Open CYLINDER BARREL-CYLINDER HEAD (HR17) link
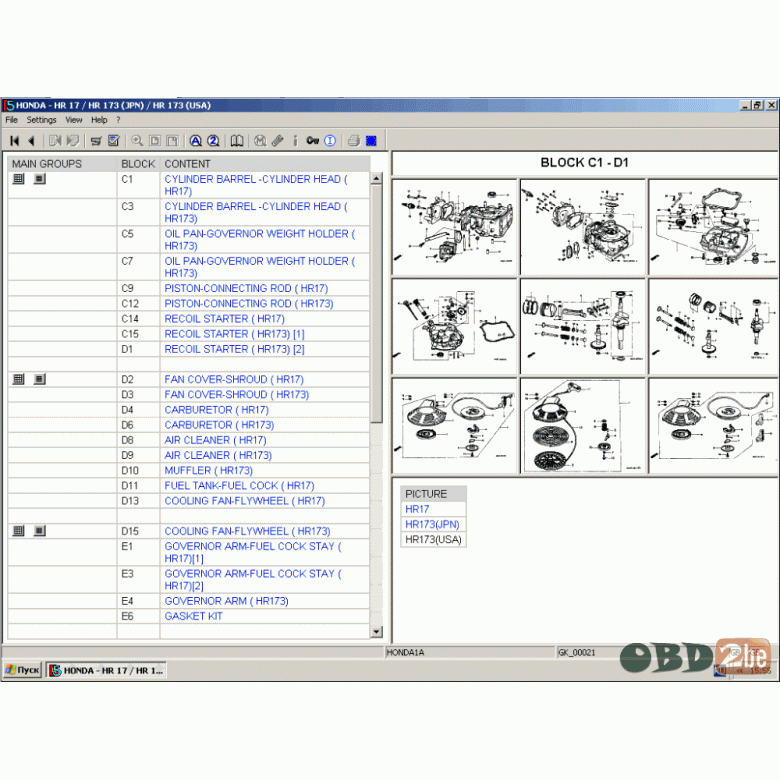This screenshot has width=780, height=780. pos(256,185)
